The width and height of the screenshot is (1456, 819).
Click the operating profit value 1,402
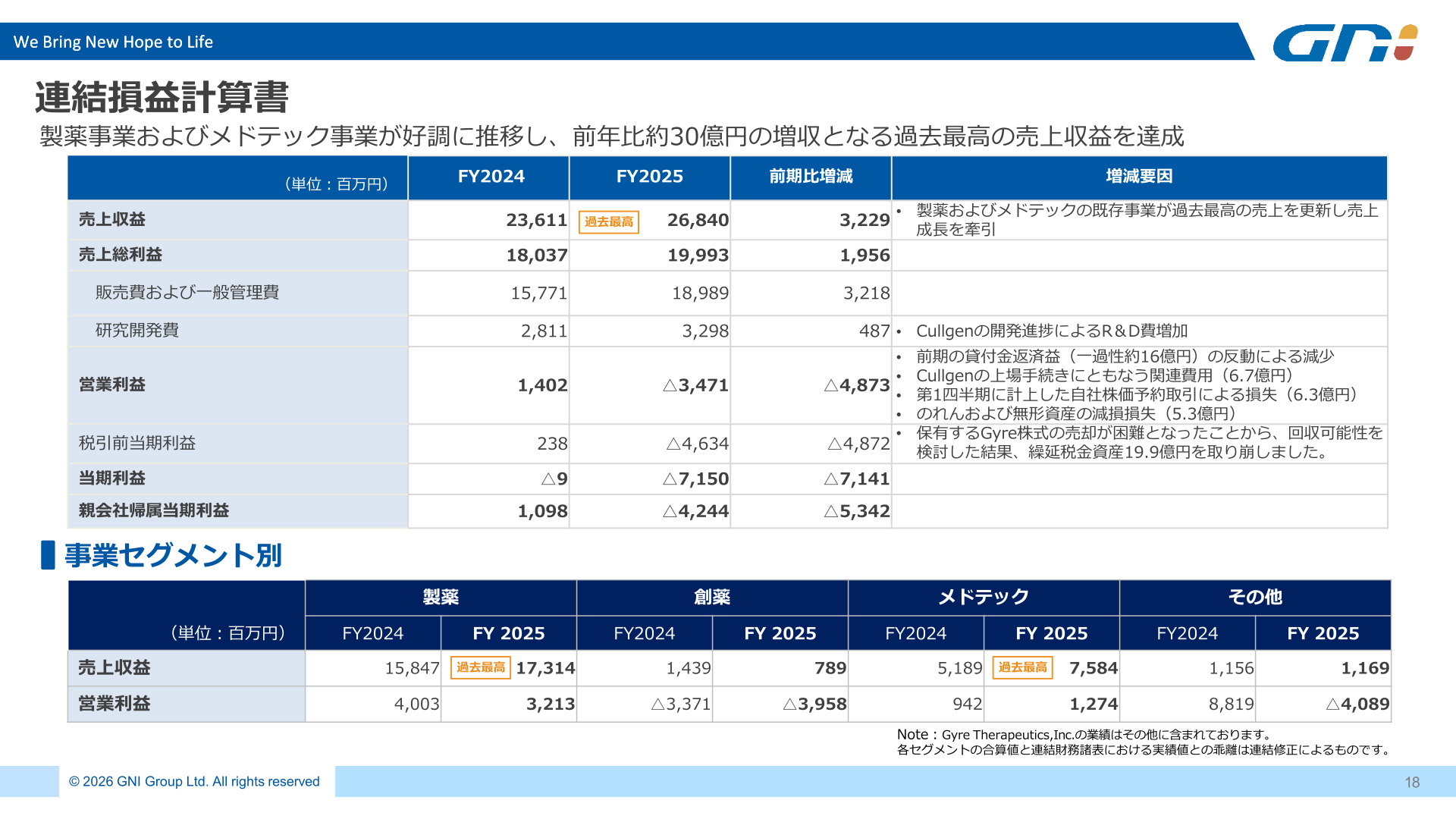(542, 385)
